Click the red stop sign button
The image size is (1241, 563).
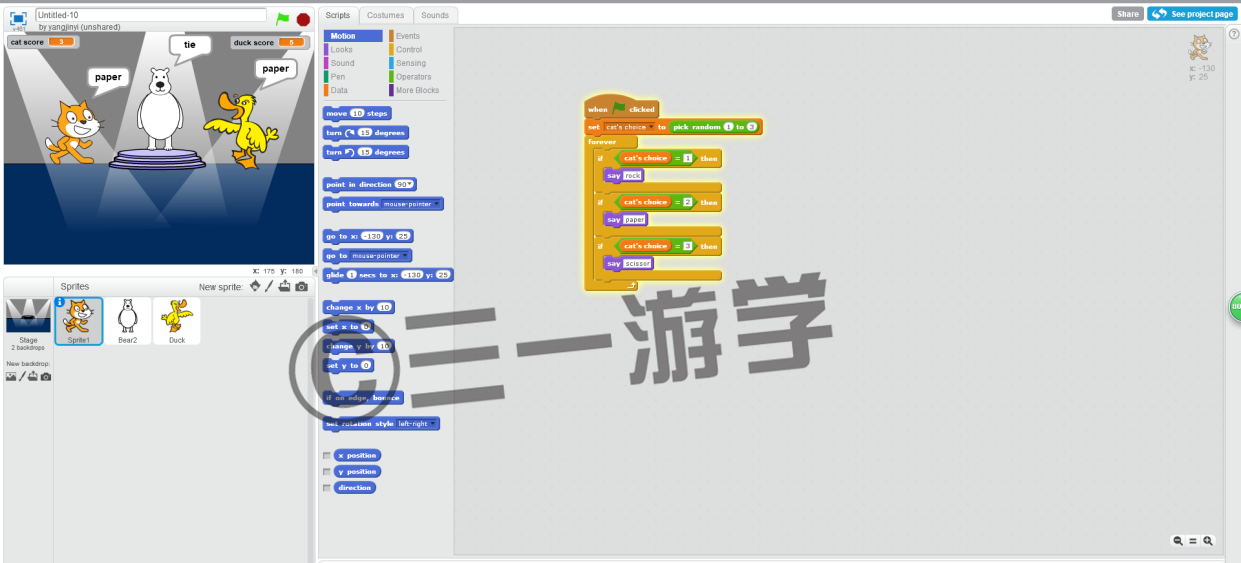(x=303, y=19)
